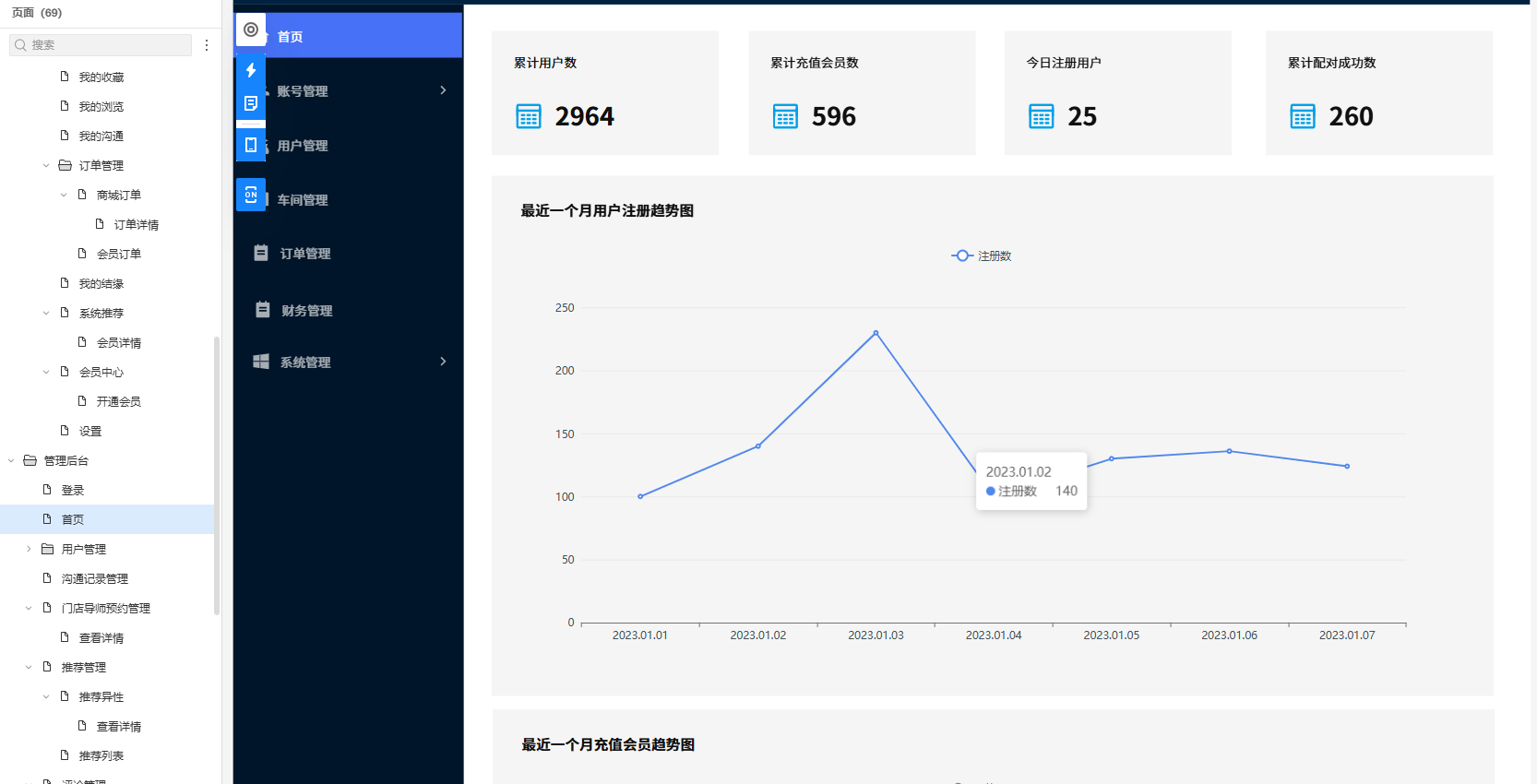The width and height of the screenshot is (1537, 784).
Task: Collapse the 订单管理 folder in page tree
Action: pyautogui.click(x=46, y=166)
